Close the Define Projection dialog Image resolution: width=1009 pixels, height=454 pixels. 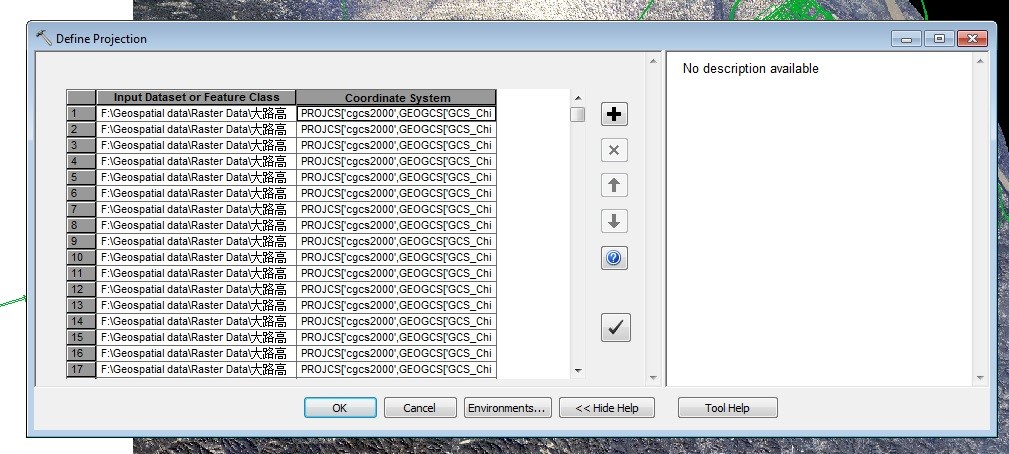point(972,39)
